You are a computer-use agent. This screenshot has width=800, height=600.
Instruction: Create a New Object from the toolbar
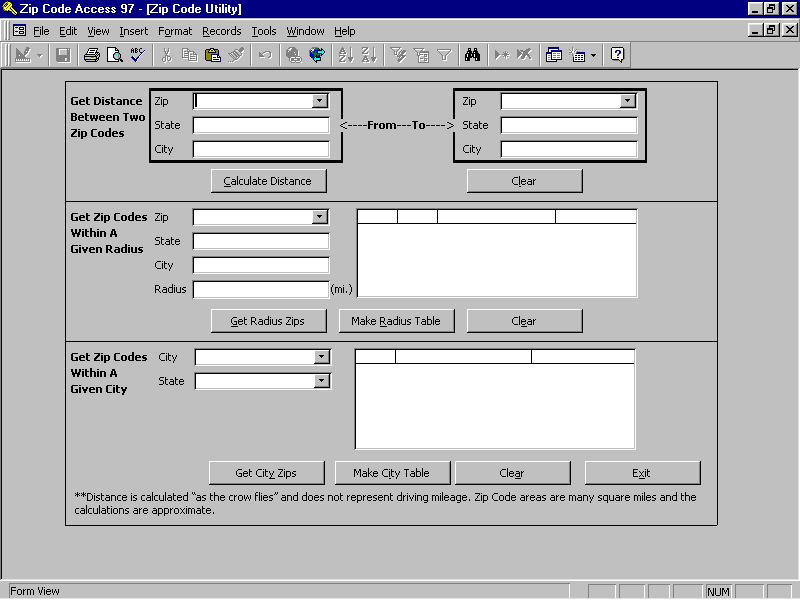[x=577, y=55]
